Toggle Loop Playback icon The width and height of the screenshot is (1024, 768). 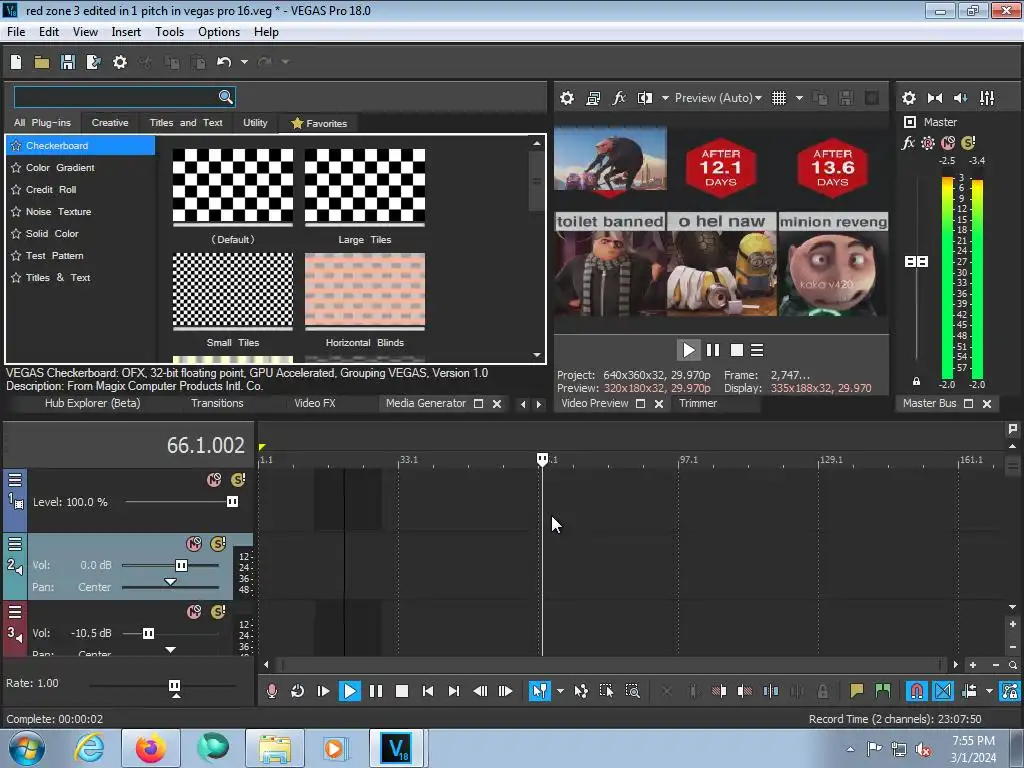coord(297,691)
